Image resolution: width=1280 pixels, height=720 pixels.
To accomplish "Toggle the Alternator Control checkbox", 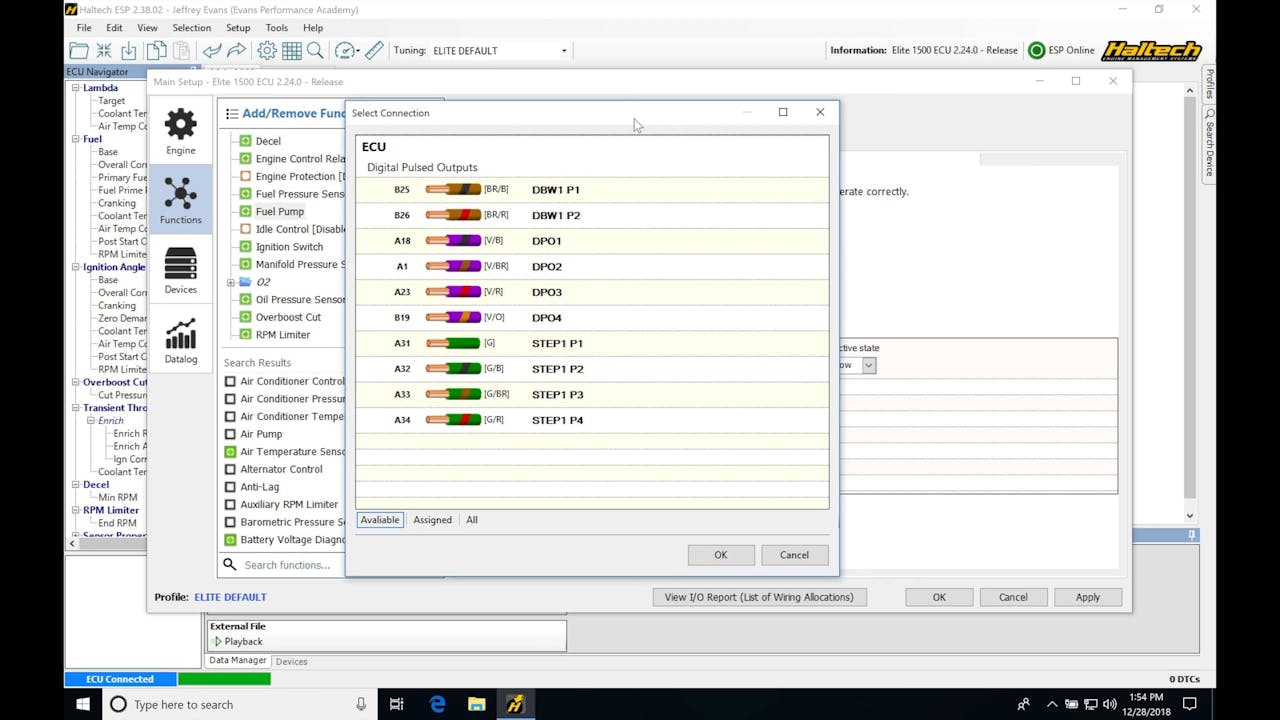I will tap(230, 469).
